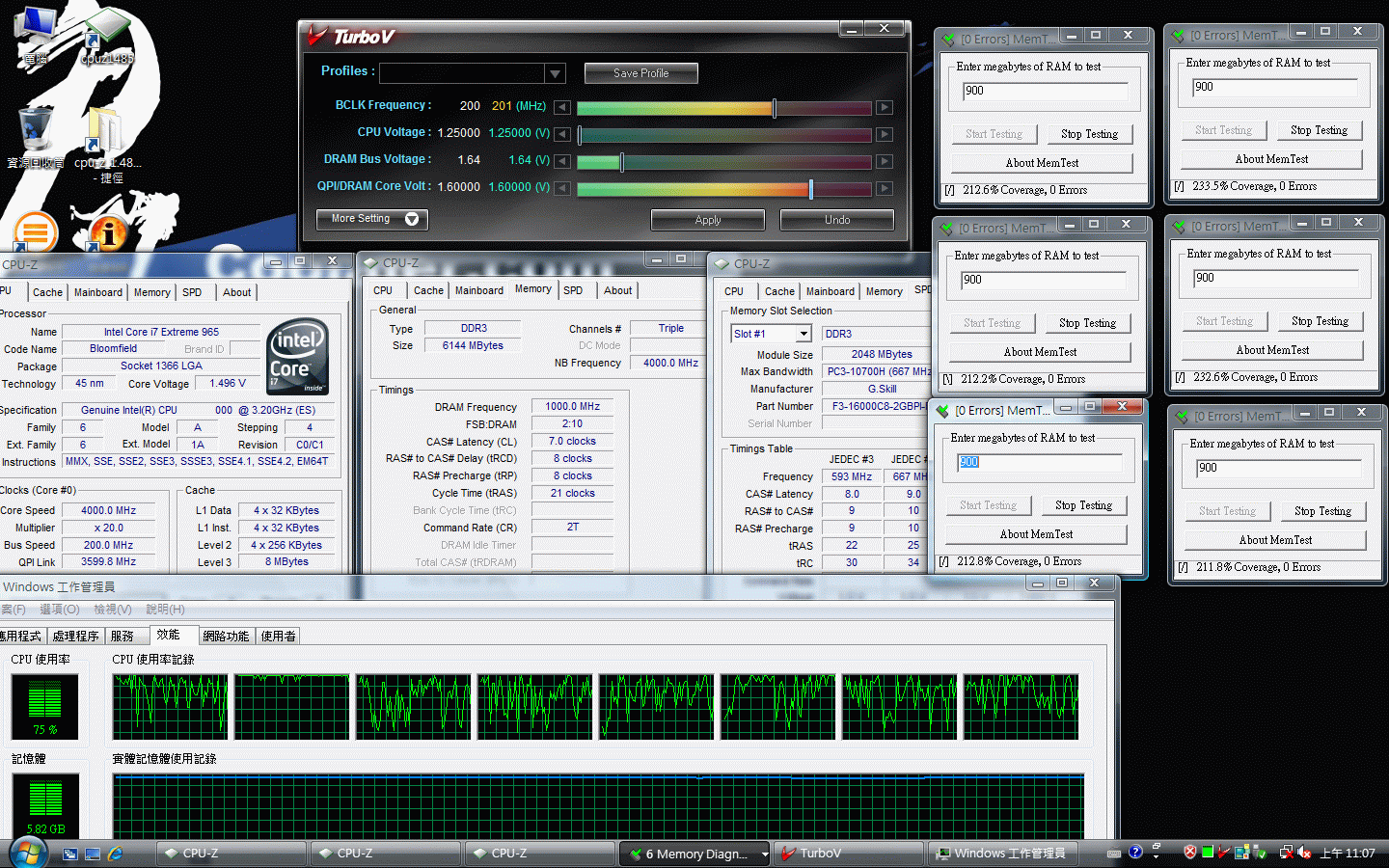This screenshot has height=868, width=1389.
Task: Click the Core Speed 4000.0 MHz value
Action: (108, 510)
